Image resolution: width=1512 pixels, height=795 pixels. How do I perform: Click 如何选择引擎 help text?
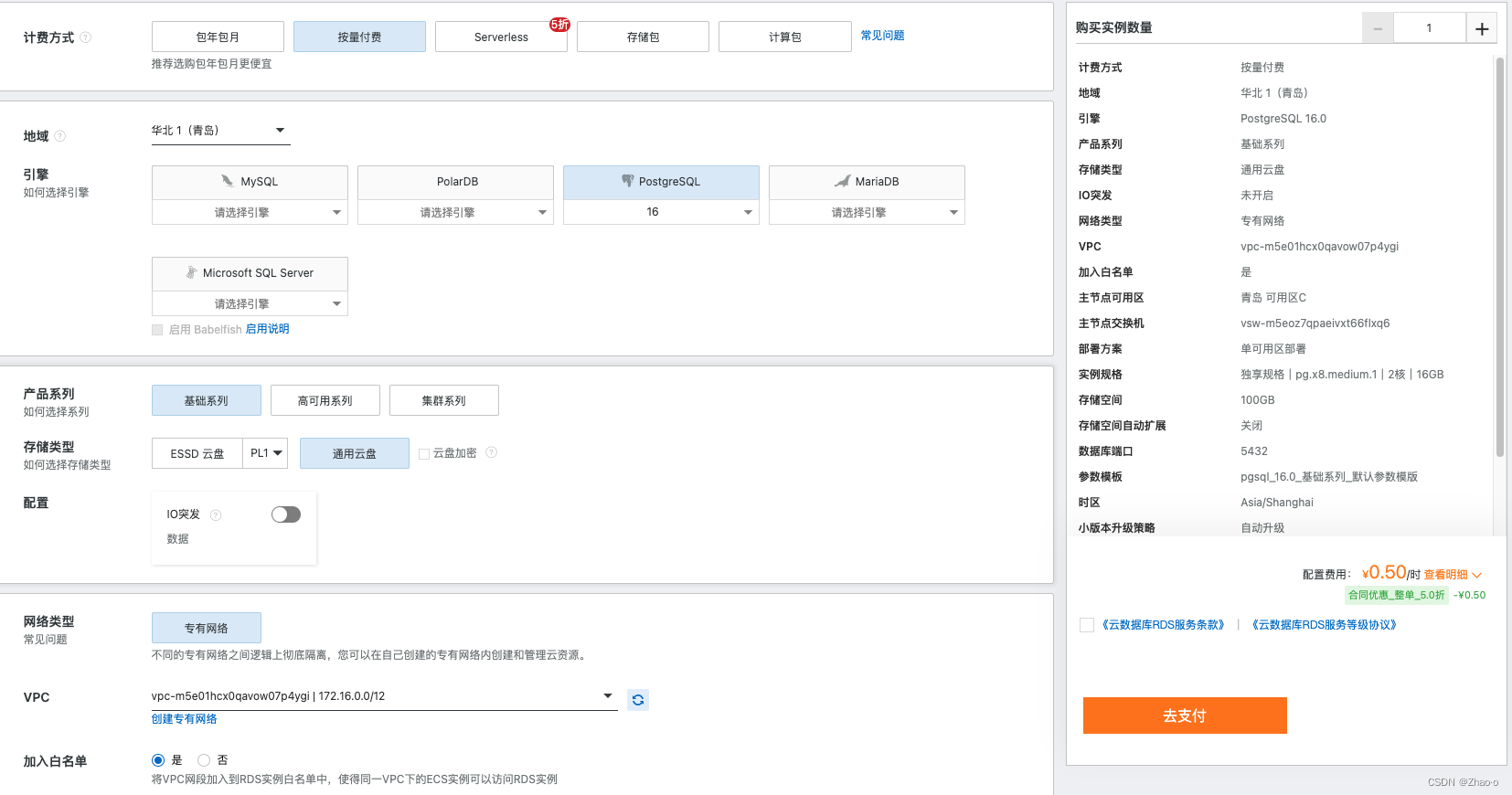pos(57,193)
